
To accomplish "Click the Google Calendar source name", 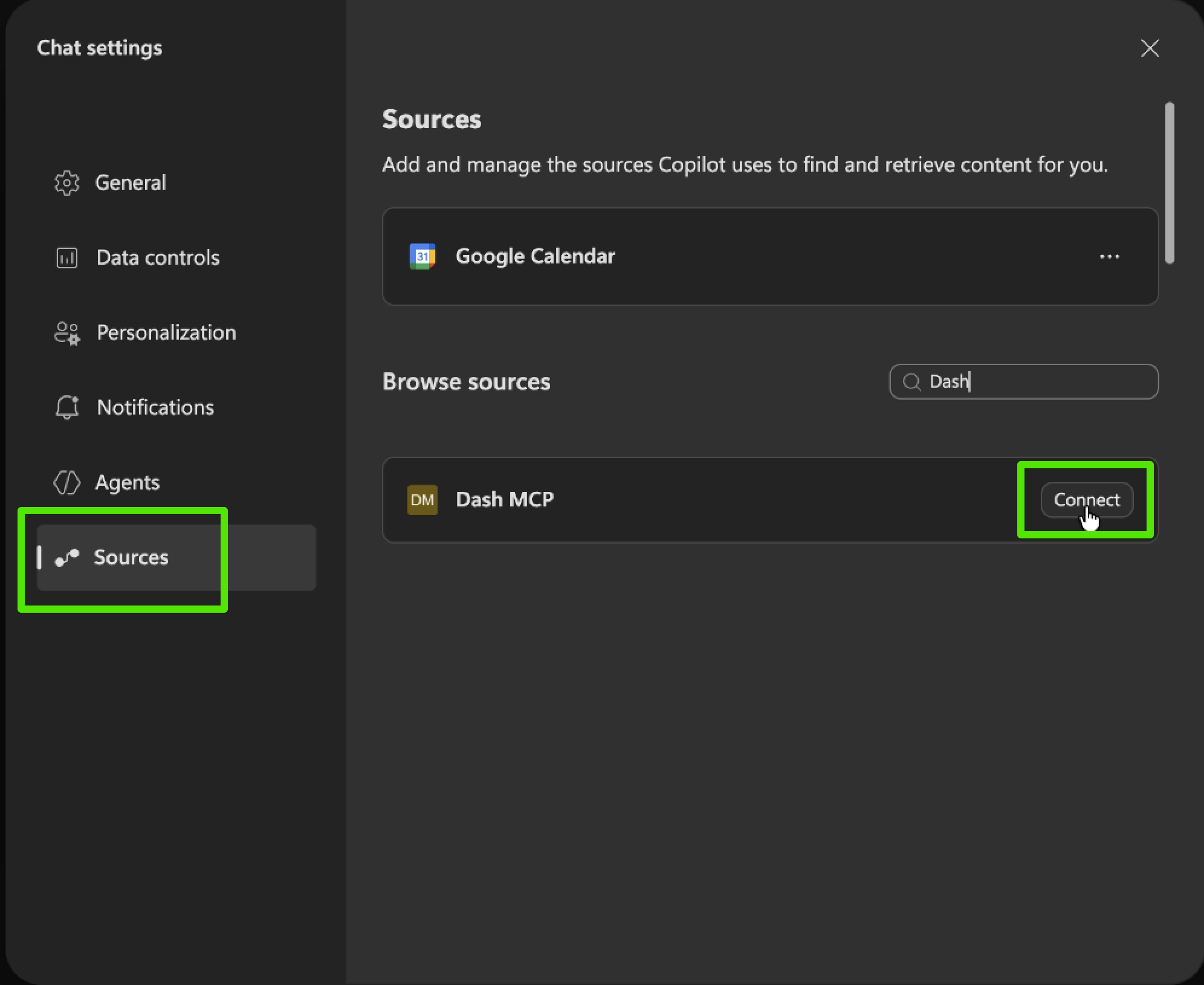I will pyautogui.click(x=536, y=256).
